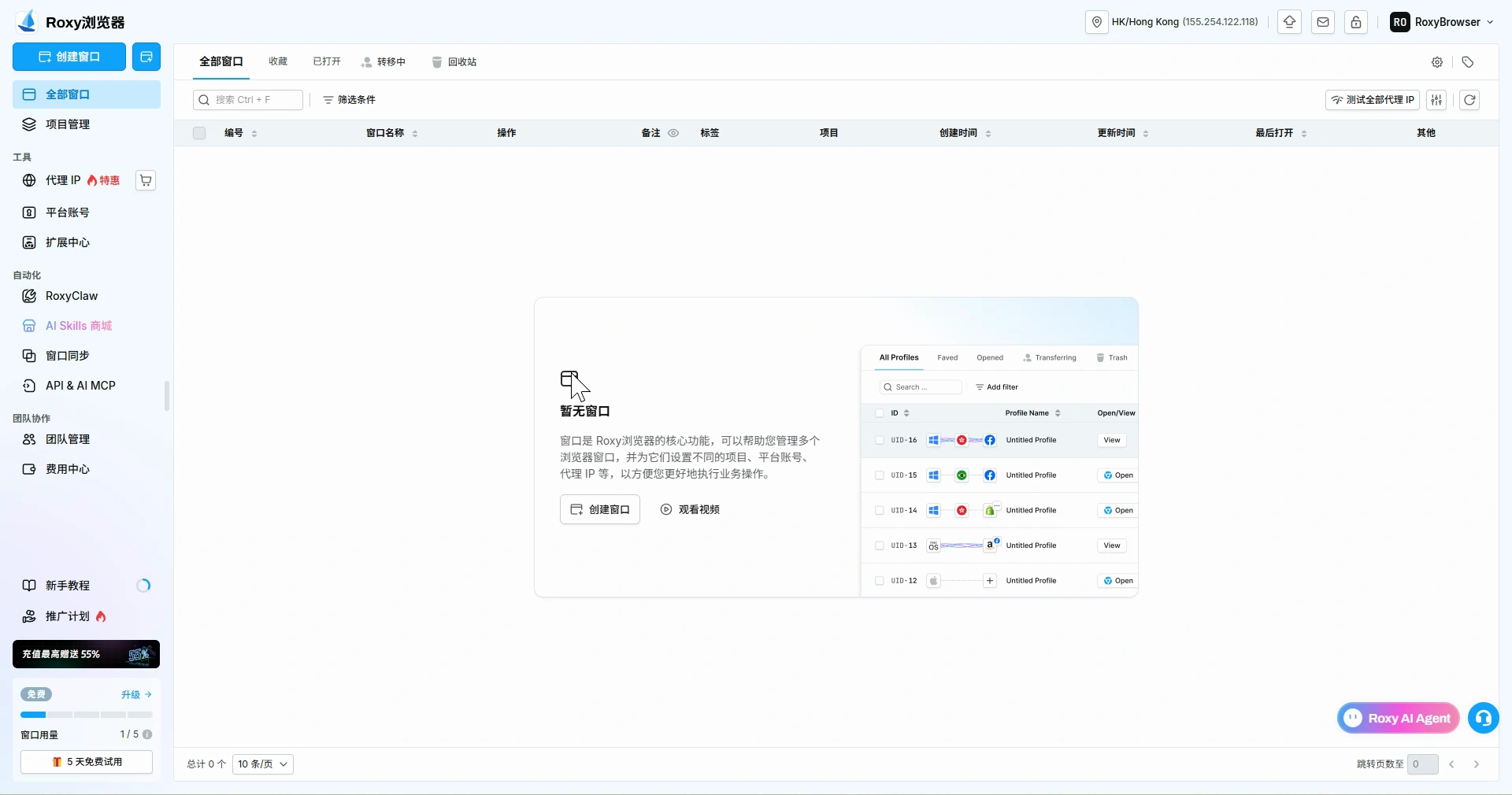Open the 10 条/页 page size dropdown

263,764
